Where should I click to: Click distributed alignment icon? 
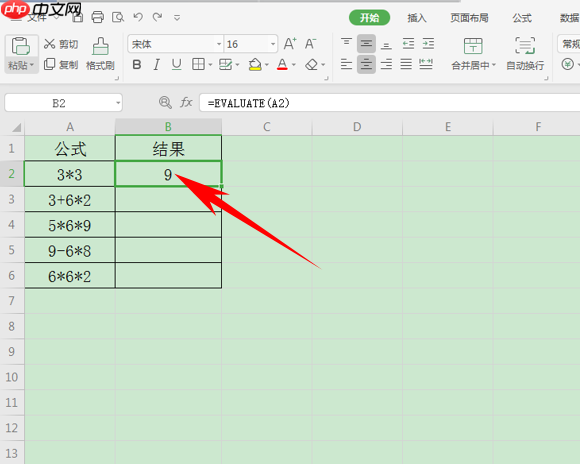[426, 64]
